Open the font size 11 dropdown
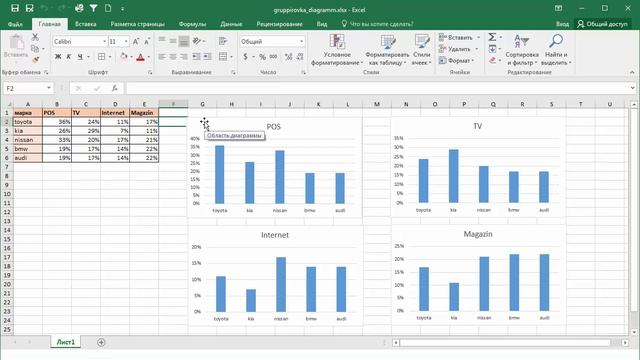 click(126, 41)
